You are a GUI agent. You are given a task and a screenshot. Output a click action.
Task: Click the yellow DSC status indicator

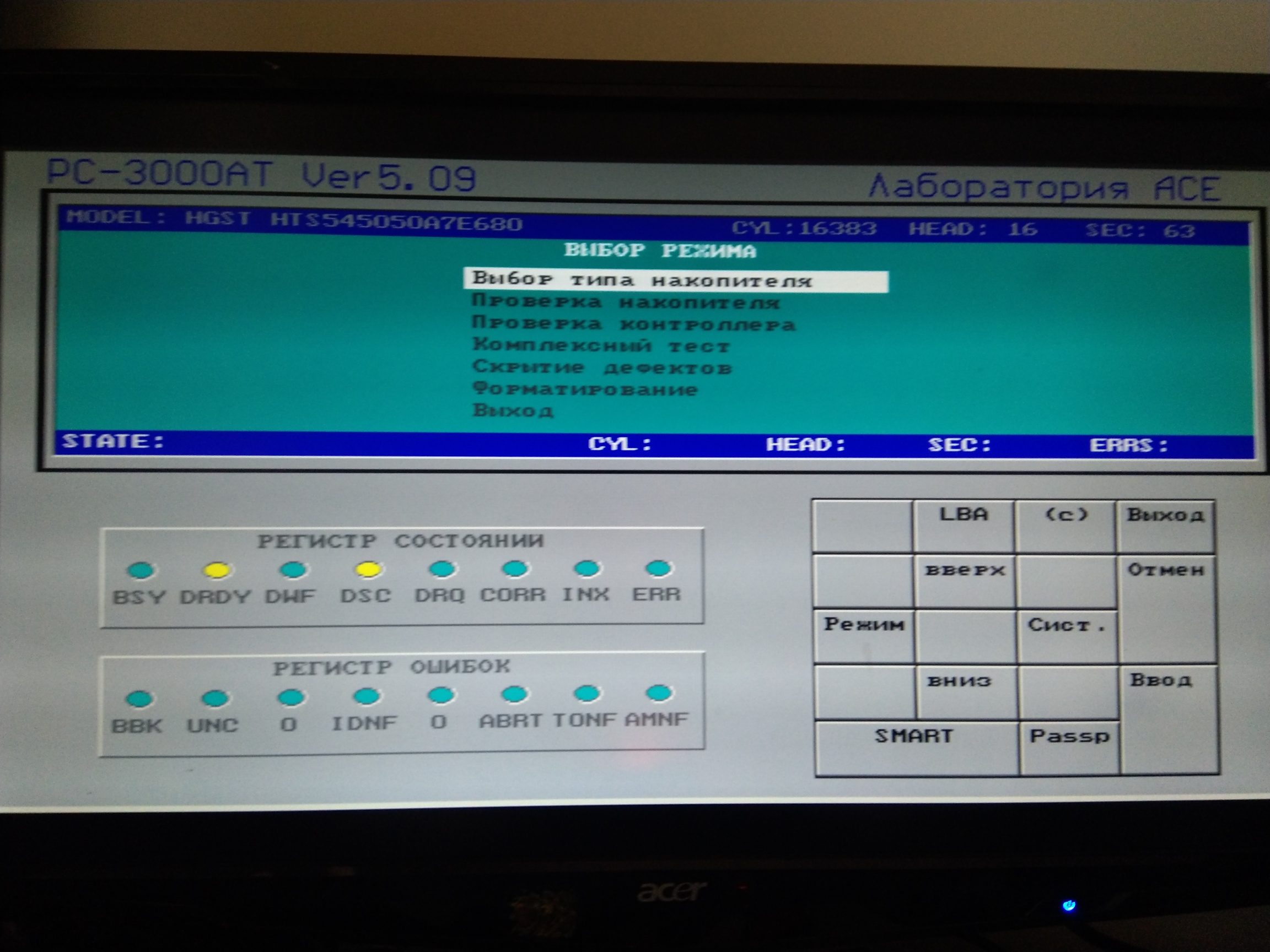[x=368, y=569]
